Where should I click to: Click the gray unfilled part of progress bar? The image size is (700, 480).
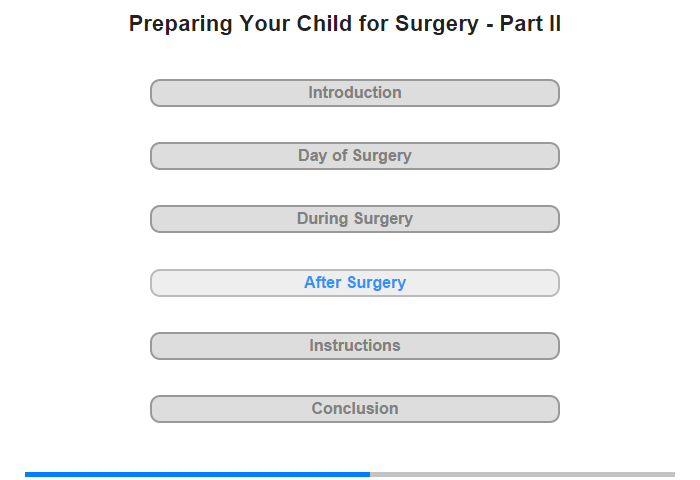(522, 474)
